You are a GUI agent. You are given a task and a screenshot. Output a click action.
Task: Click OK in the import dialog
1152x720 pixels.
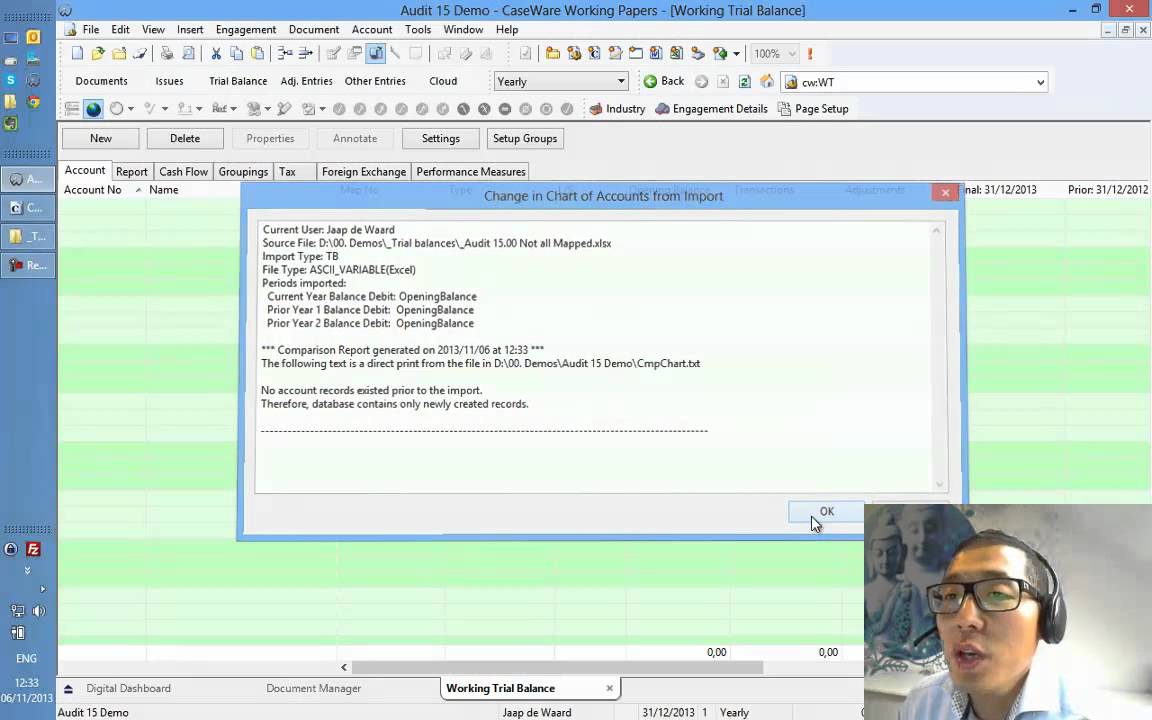827,511
